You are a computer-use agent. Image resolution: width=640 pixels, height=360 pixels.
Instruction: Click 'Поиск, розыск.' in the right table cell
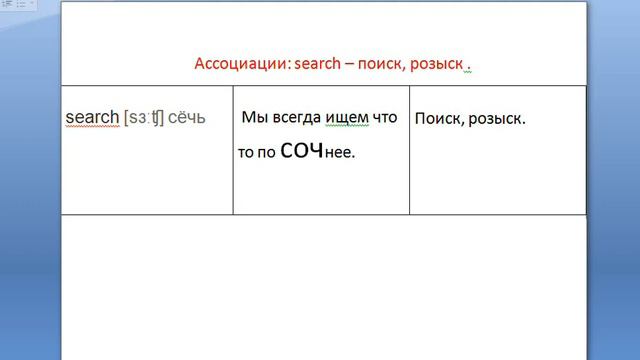(x=470, y=119)
